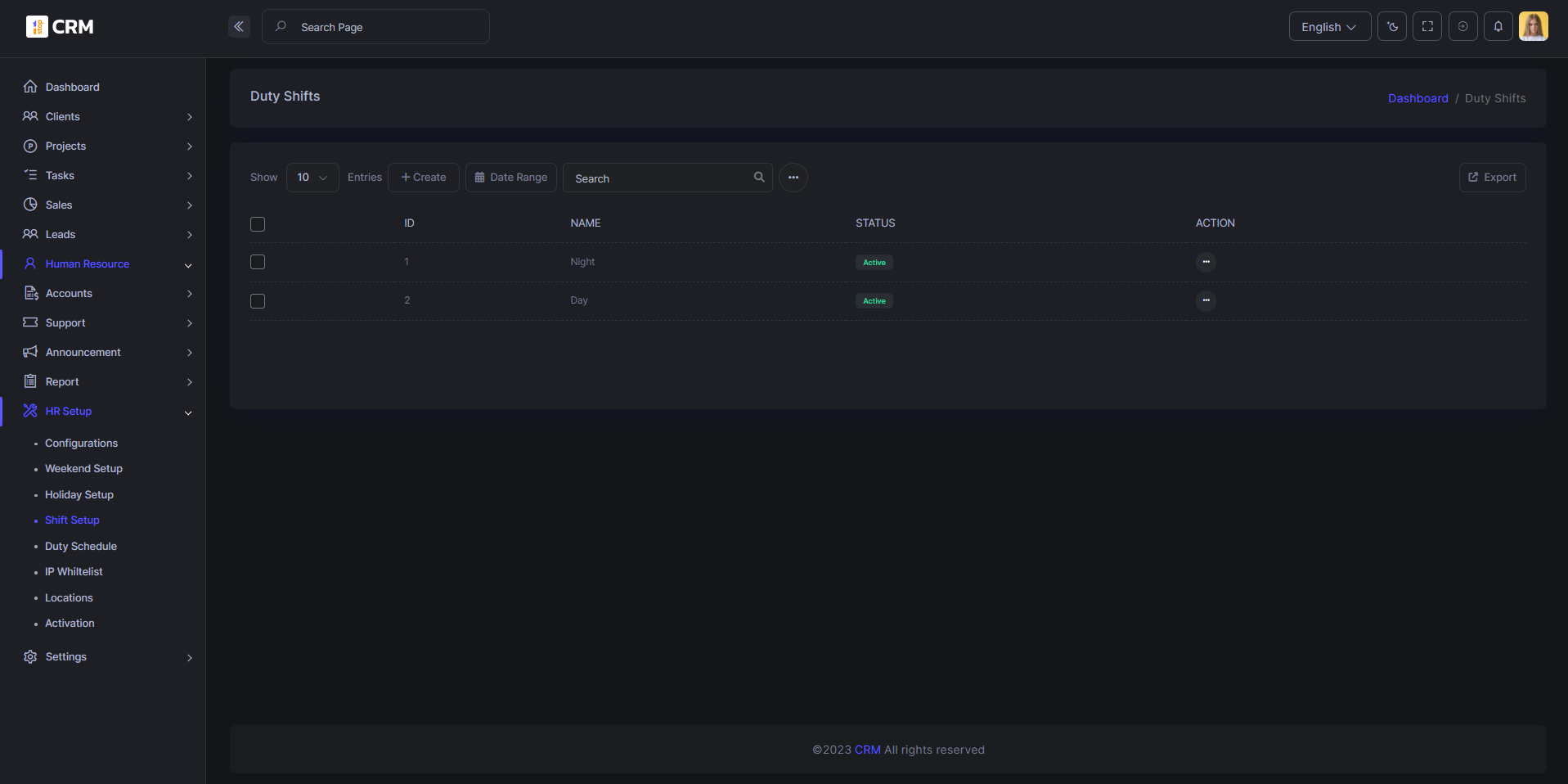Click the Sales pie chart icon
The height and width of the screenshot is (784, 1568).
(30, 205)
